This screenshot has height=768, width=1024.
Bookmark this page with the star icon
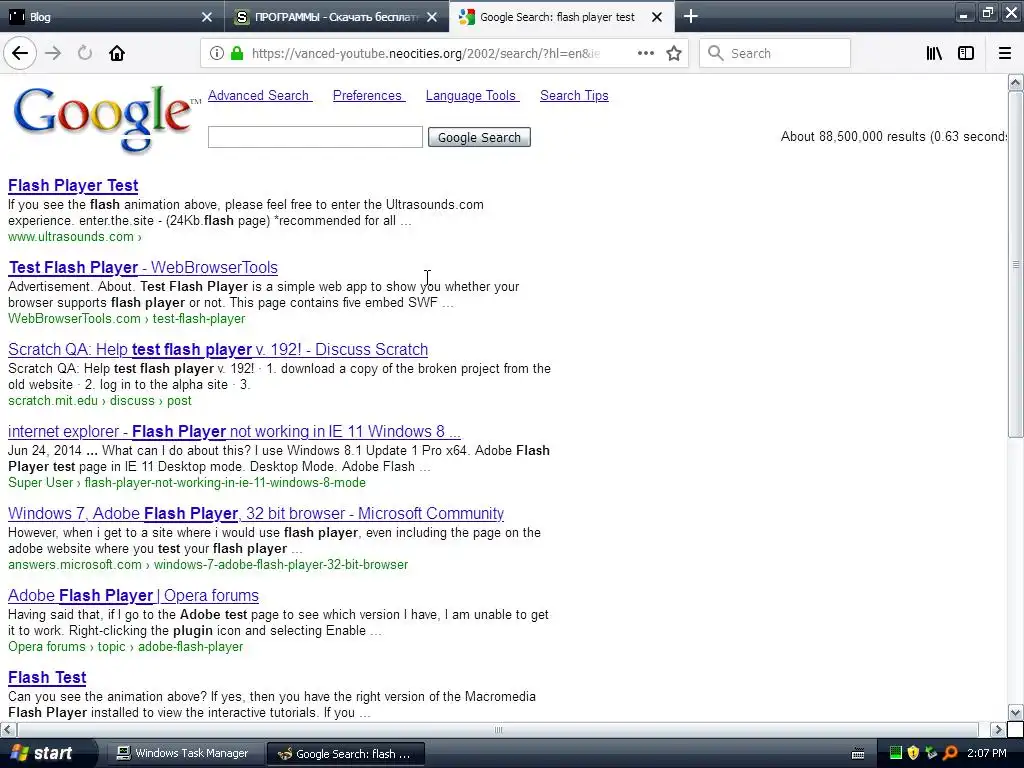[674, 53]
